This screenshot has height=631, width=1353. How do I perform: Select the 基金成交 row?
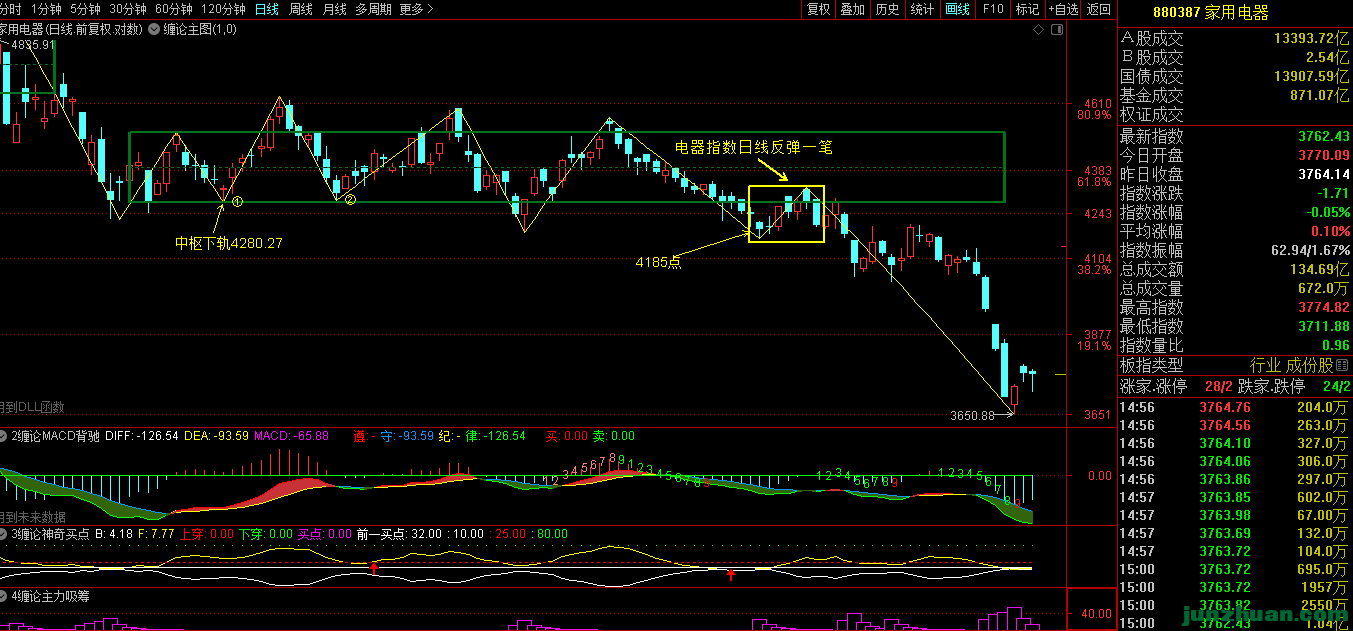1235,96
